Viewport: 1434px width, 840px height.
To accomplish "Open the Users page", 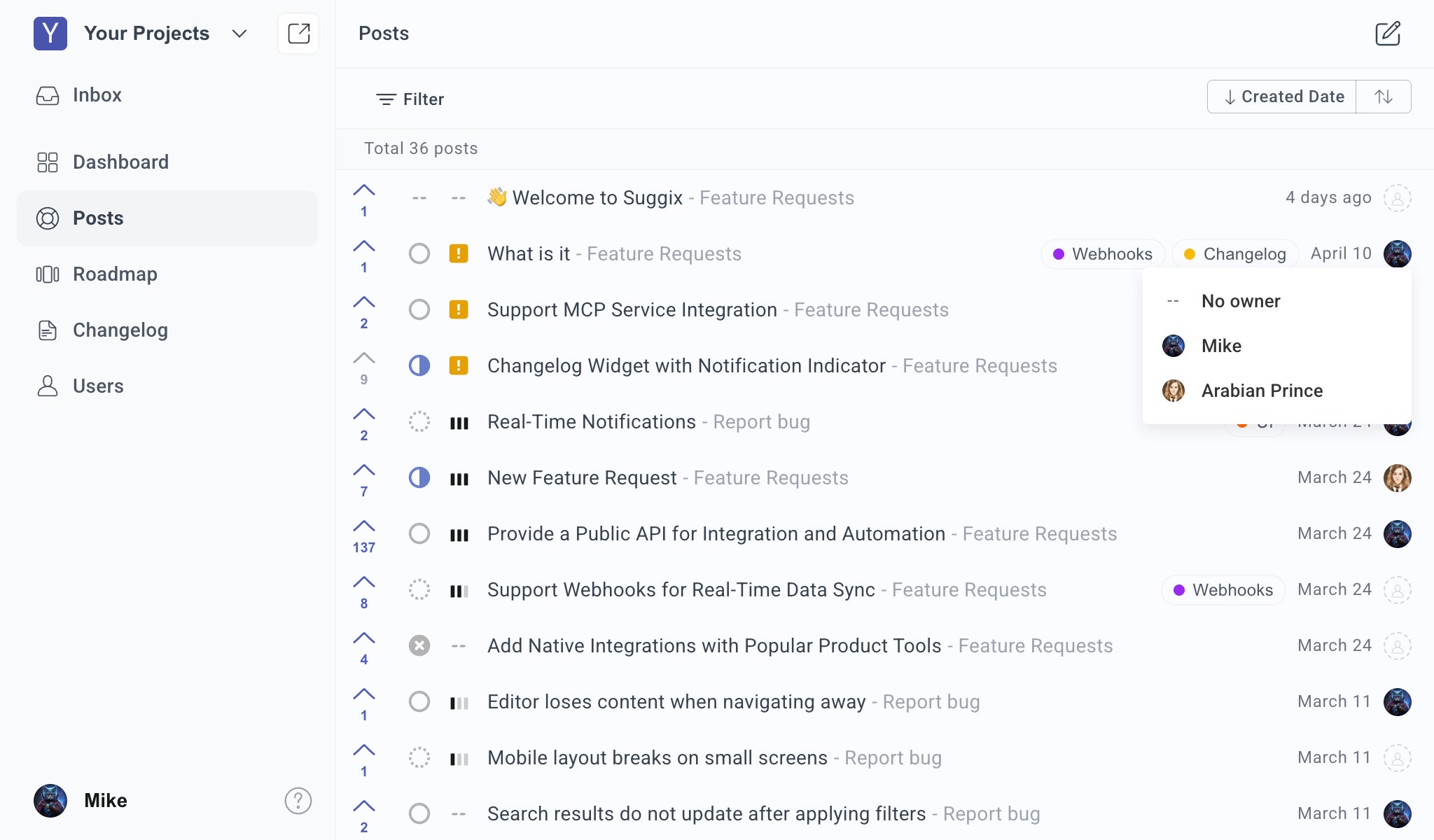I will pos(167,386).
